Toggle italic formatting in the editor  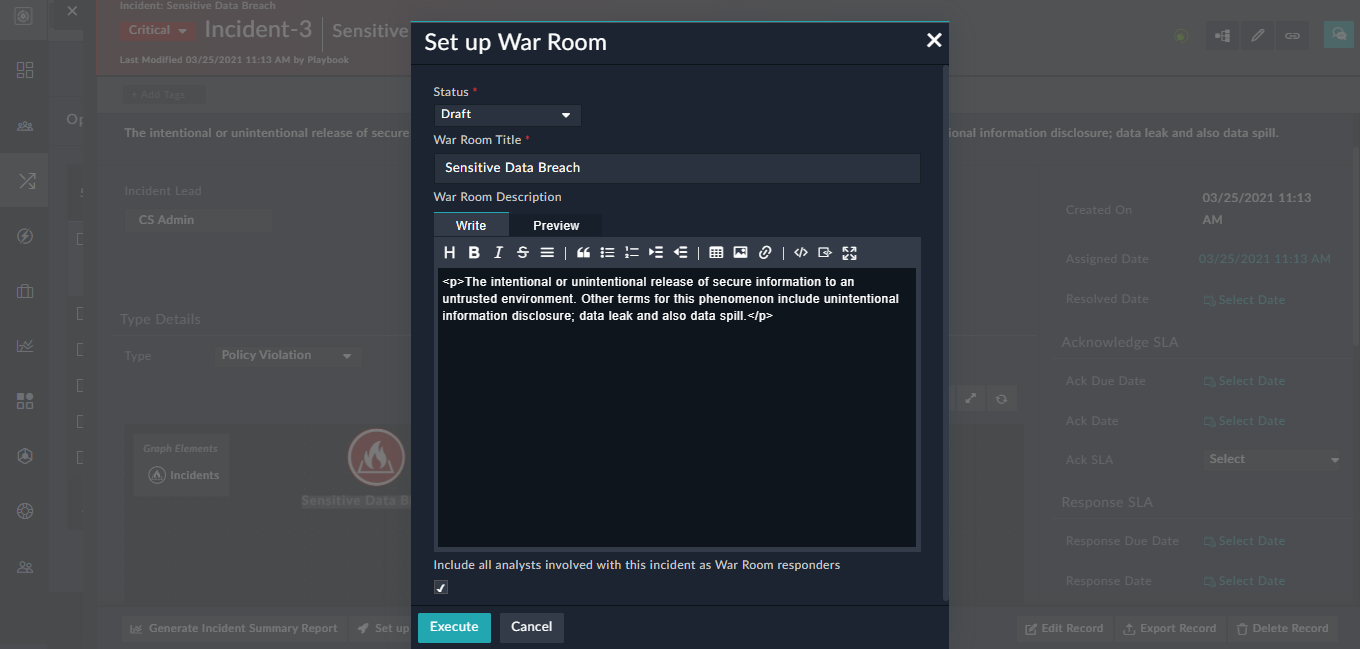tap(497, 252)
